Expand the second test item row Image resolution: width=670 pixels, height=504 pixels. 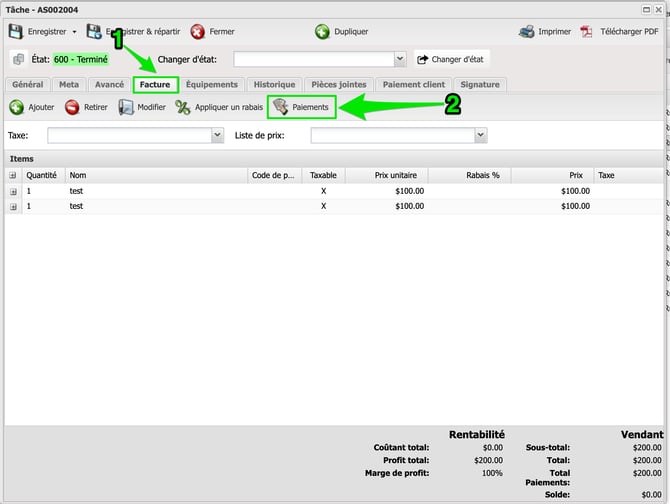13,206
